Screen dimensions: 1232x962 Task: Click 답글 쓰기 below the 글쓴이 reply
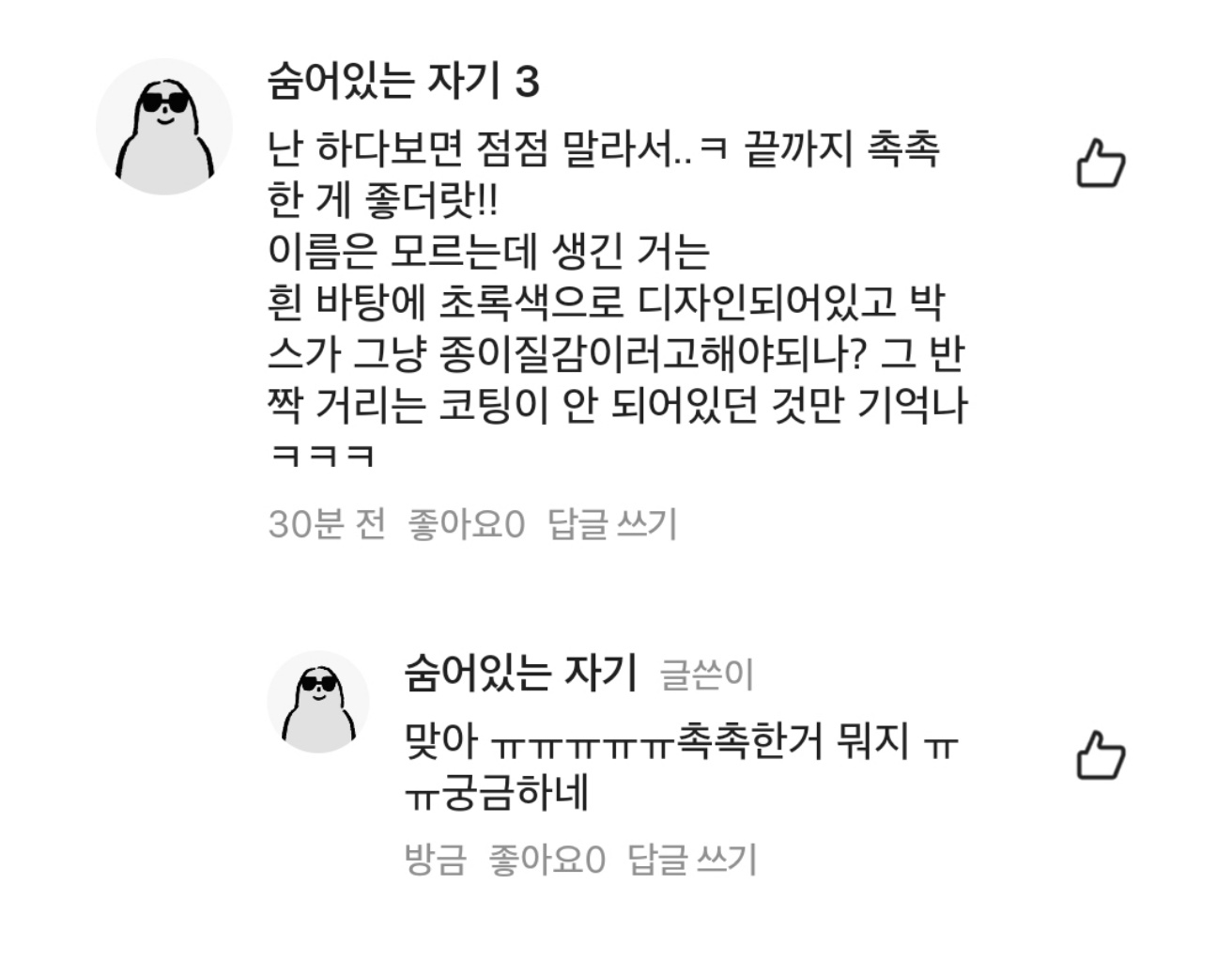[x=692, y=859]
